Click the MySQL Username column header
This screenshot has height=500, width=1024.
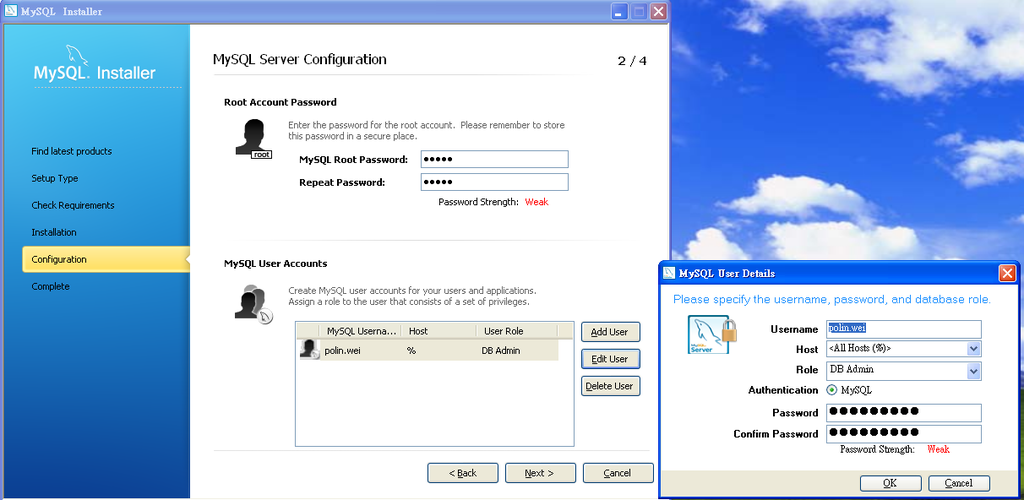click(x=360, y=331)
